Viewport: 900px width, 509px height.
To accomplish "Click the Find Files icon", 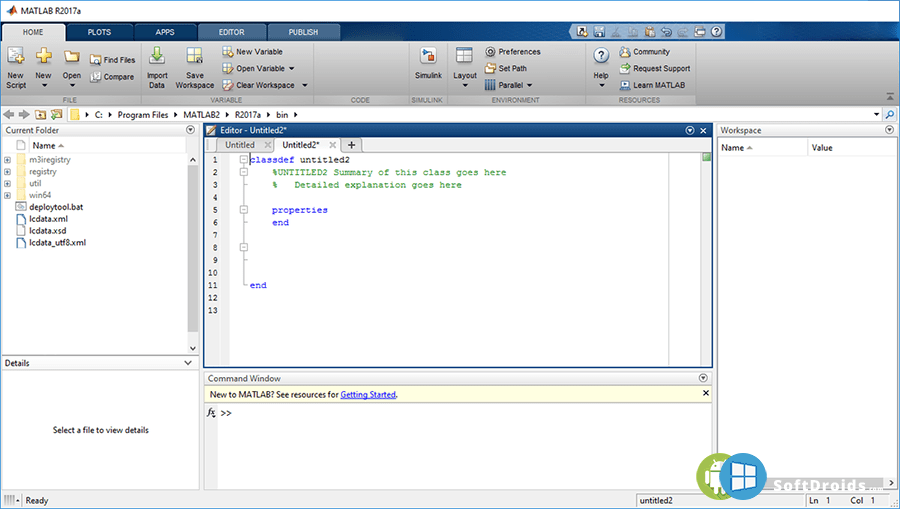I will click(96, 60).
